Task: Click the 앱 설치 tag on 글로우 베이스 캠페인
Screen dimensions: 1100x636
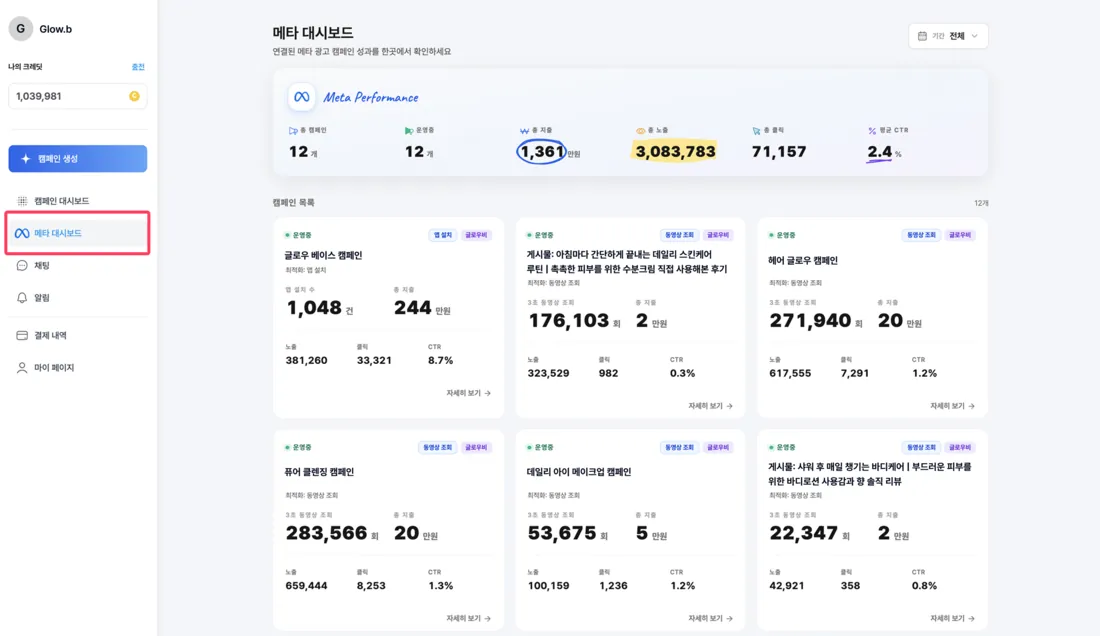Action: point(443,235)
